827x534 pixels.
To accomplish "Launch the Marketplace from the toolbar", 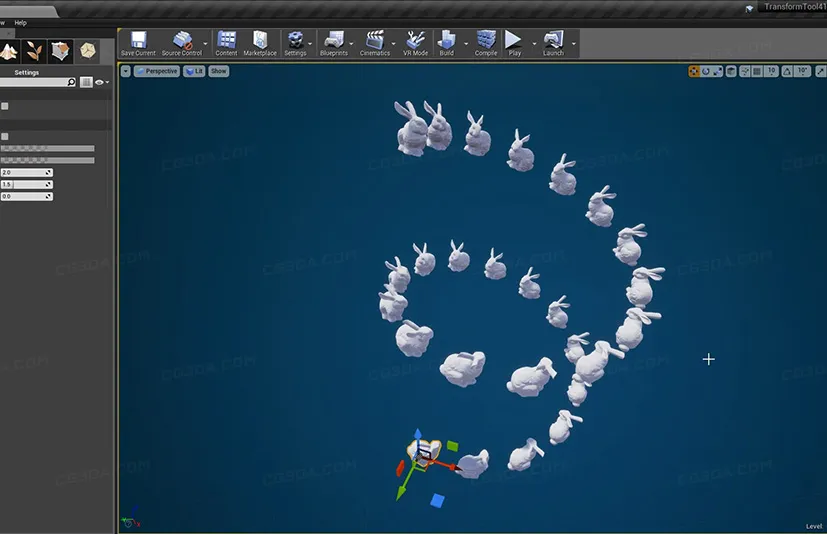I will pos(260,43).
